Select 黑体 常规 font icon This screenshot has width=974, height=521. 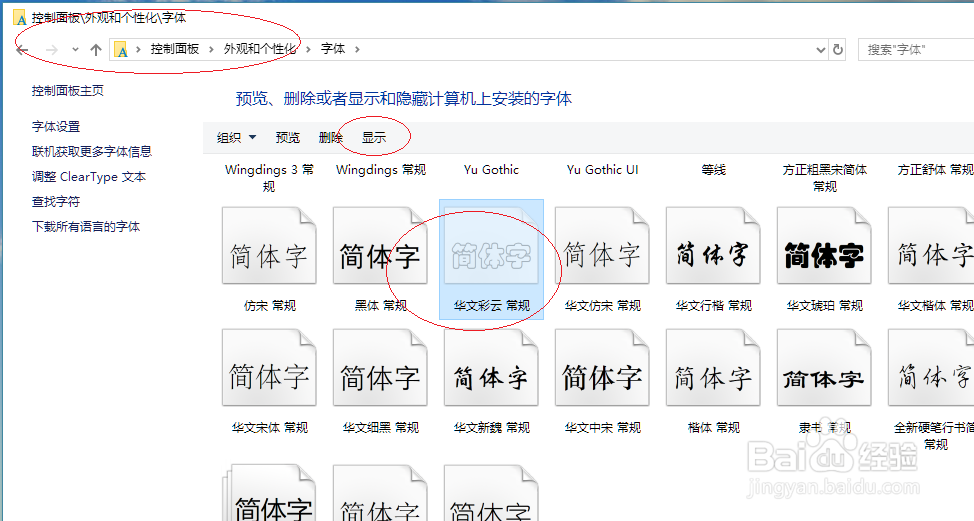pyautogui.click(x=380, y=246)
